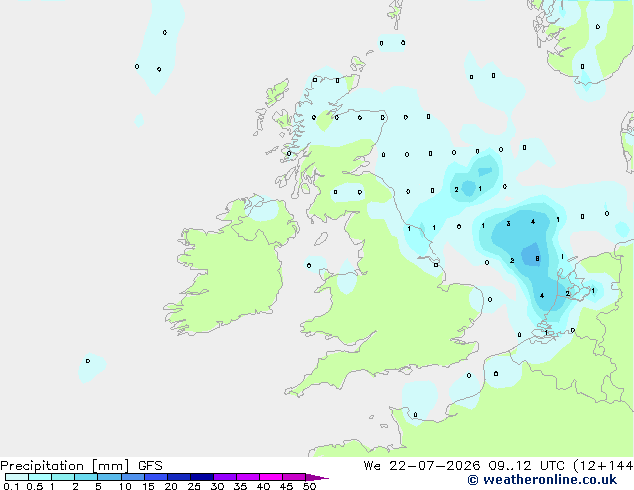Click the 'GFS' model label
This screenshot has width=634, height=490.
point(150,466)
